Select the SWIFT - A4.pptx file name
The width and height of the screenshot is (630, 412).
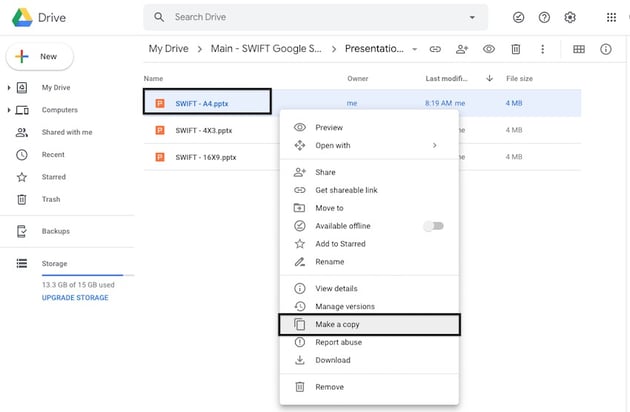click(x=202, y=103)
